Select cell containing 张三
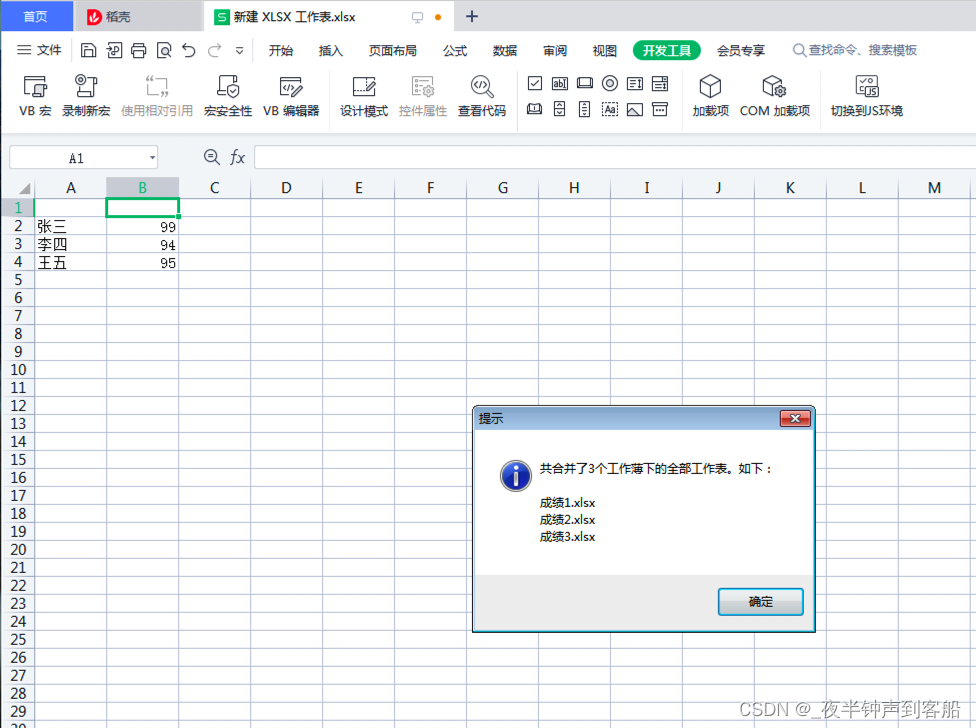 70,226
